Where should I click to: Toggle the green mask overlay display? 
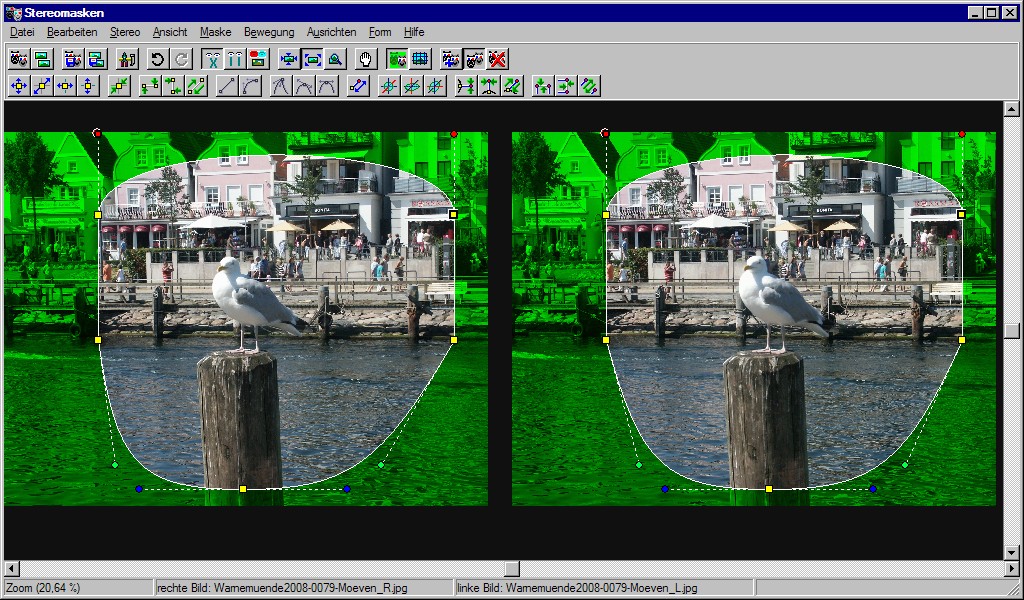click(397, 59)
